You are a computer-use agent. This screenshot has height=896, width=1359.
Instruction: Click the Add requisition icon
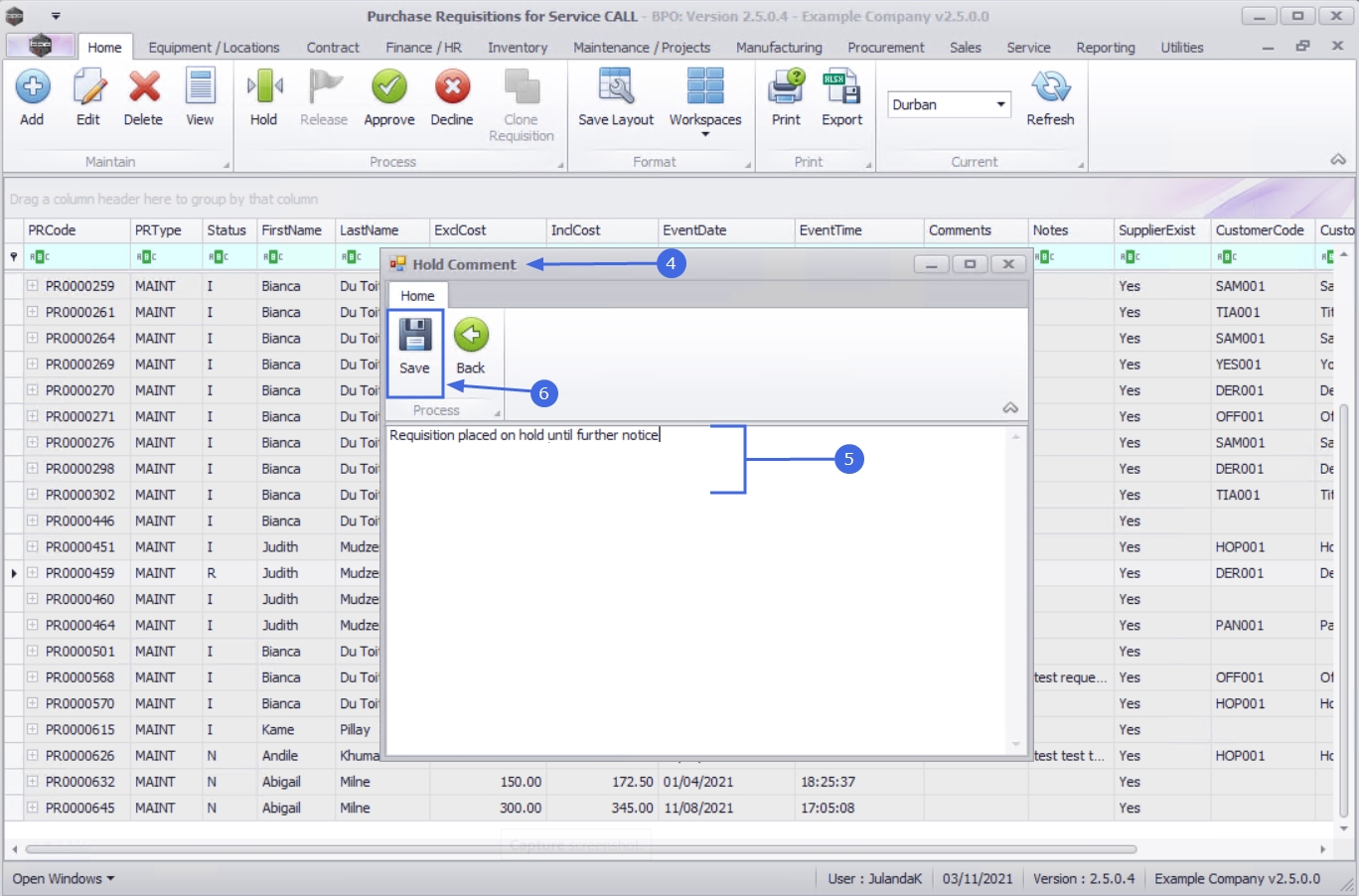pos(32,87)
